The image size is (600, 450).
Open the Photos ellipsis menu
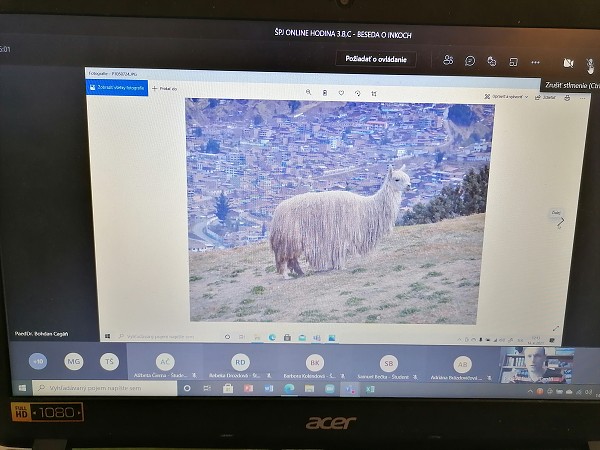(x=582, y=98)
